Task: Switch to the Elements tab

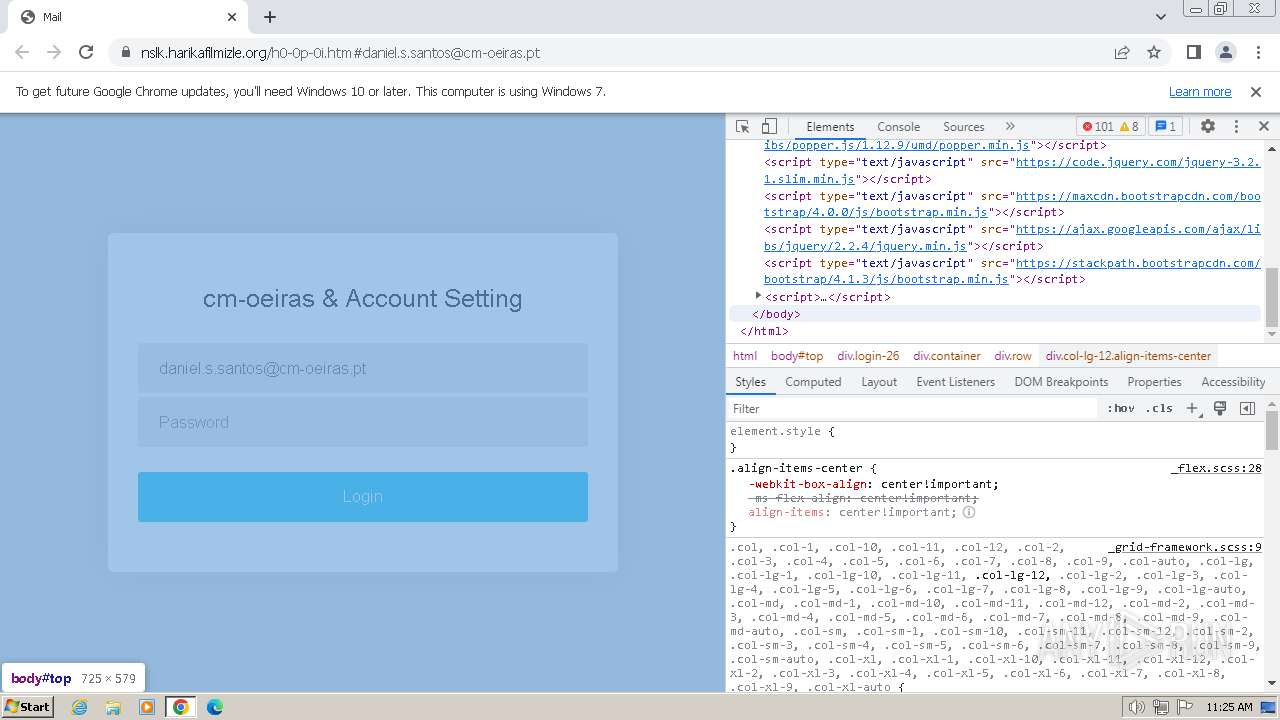Action: [x=830, y=127]
